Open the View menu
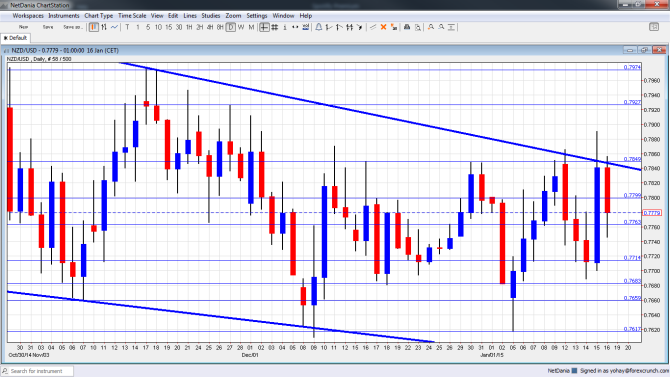Image resolution: width=670 pixels, height=377 pixels. pyautogui.click(x=157, y=16)
